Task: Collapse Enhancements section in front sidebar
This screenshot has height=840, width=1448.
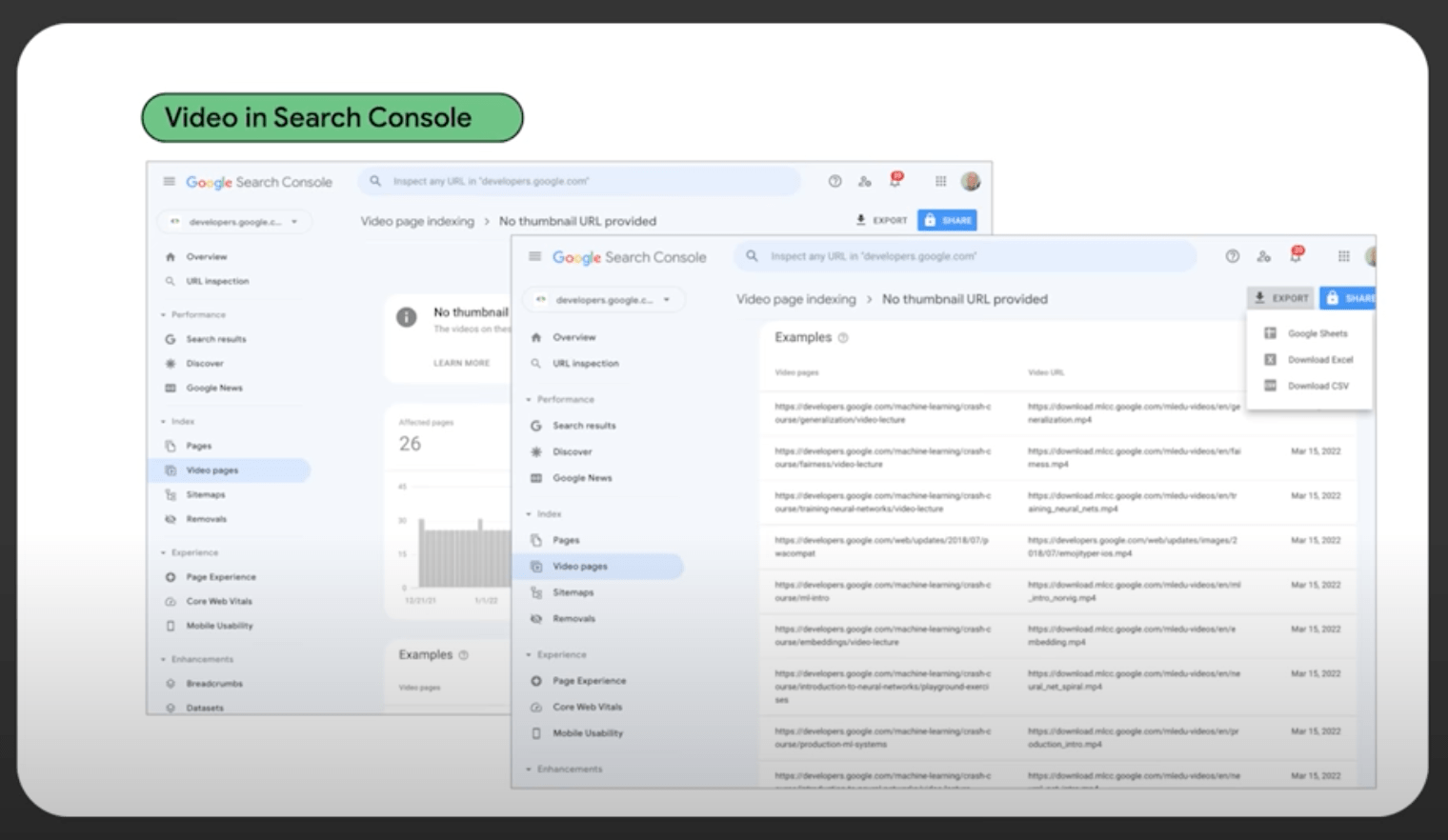Action: (529, 769)
